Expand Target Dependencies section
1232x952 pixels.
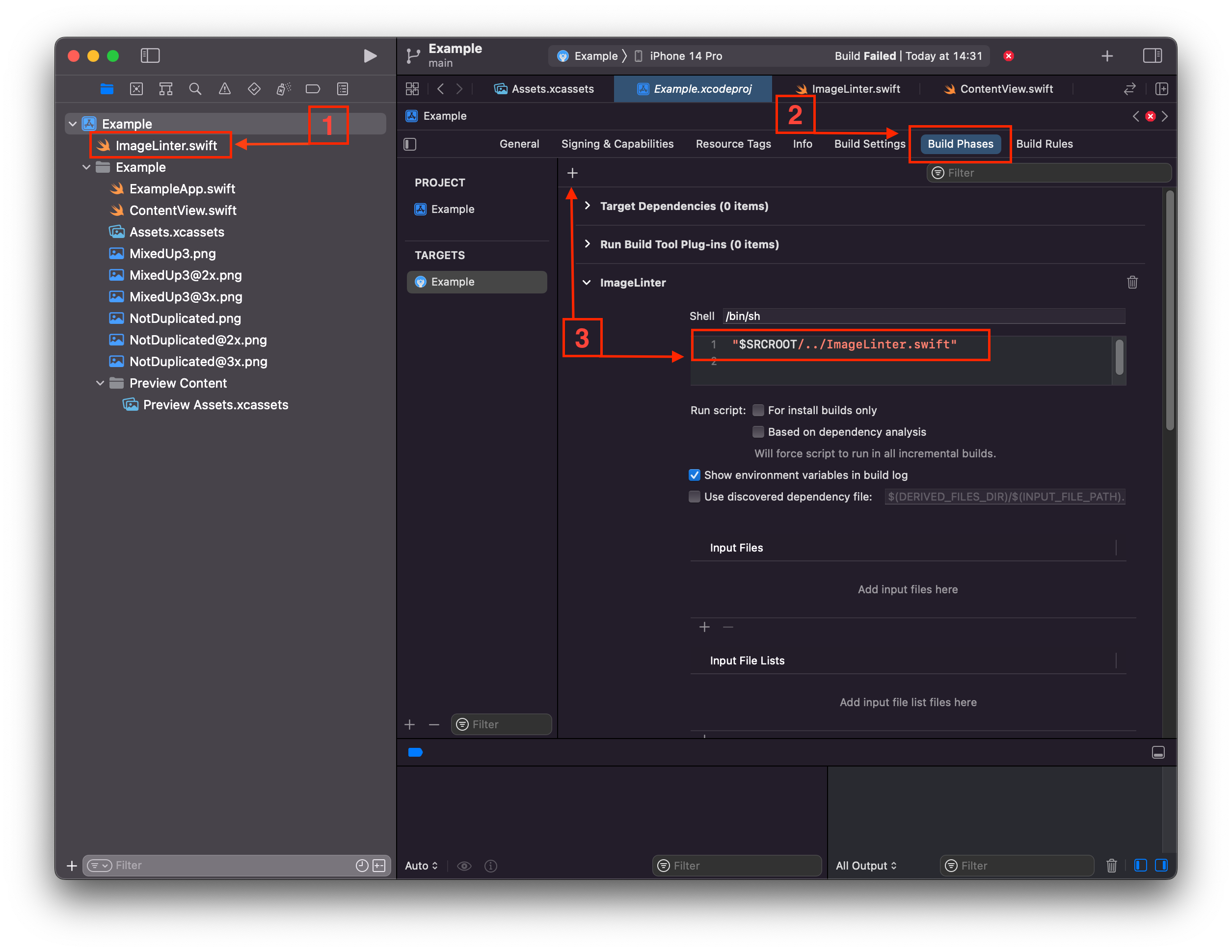tap(587, 206)
